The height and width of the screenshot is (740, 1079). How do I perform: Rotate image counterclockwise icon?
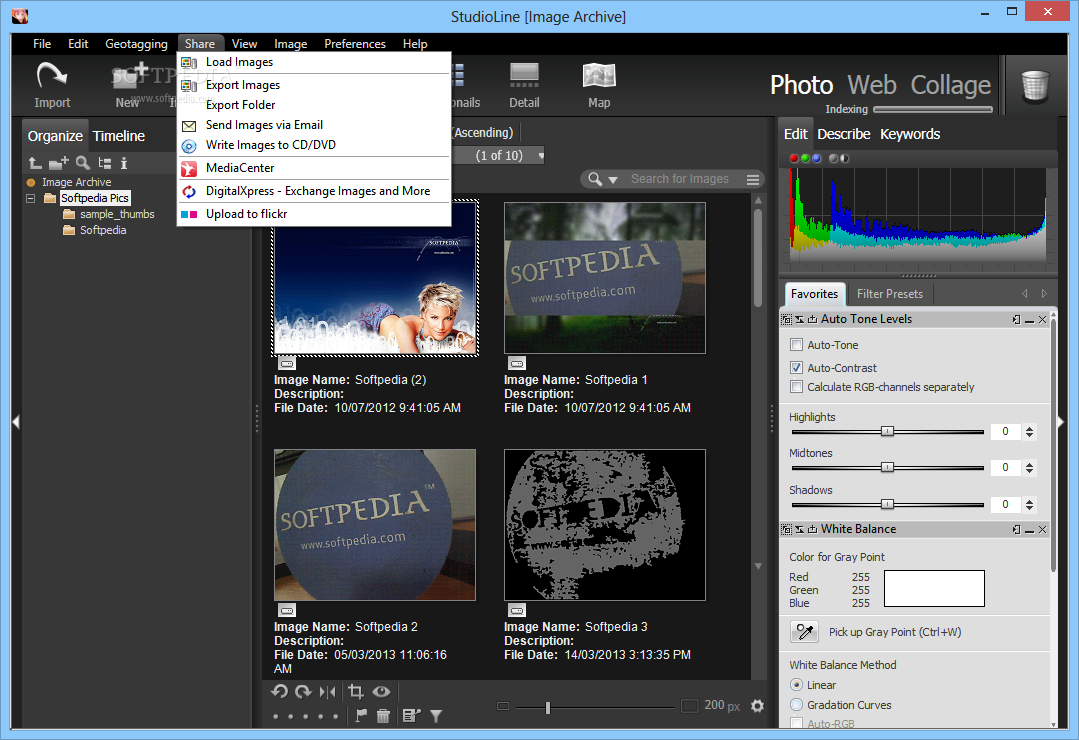tap(279, 691)
